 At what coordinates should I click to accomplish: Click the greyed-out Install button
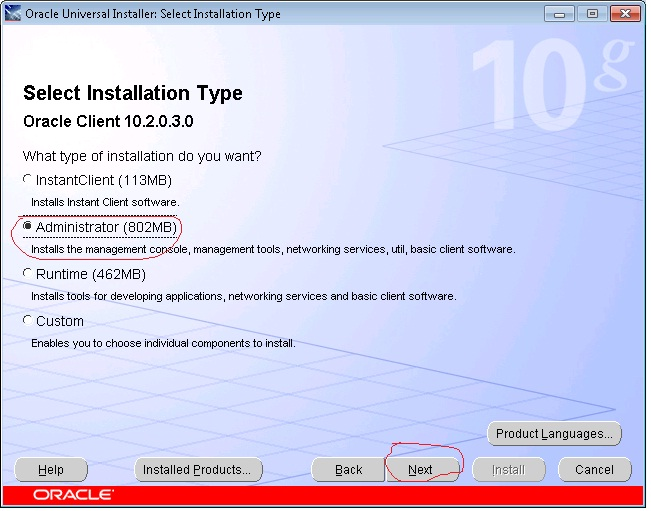511,472
